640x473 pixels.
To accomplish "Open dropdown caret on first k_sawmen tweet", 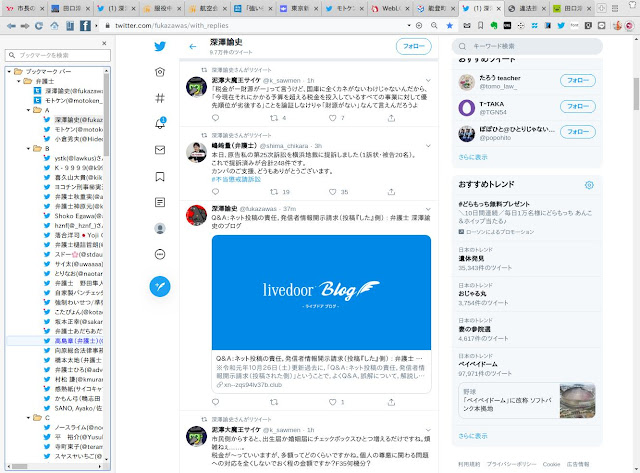I will click(x=428, y=80).
